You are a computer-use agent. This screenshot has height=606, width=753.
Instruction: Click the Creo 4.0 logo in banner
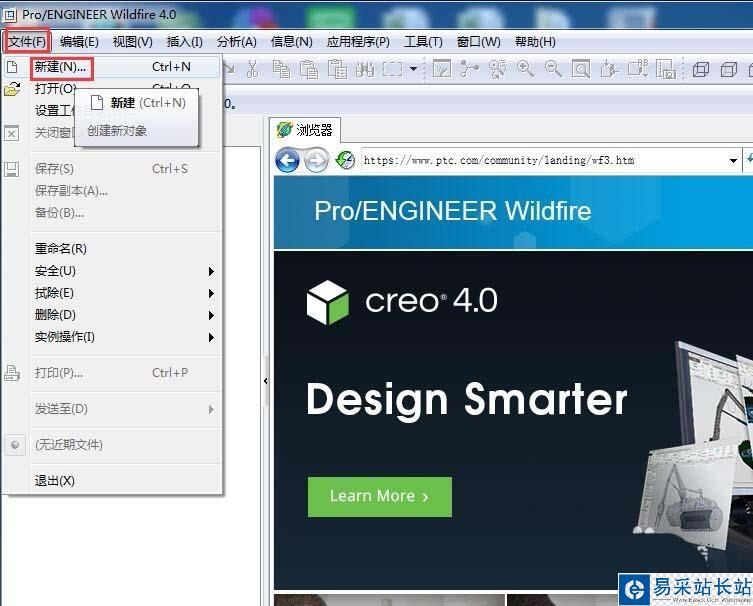pyautogui.click(x=401, y=302)
